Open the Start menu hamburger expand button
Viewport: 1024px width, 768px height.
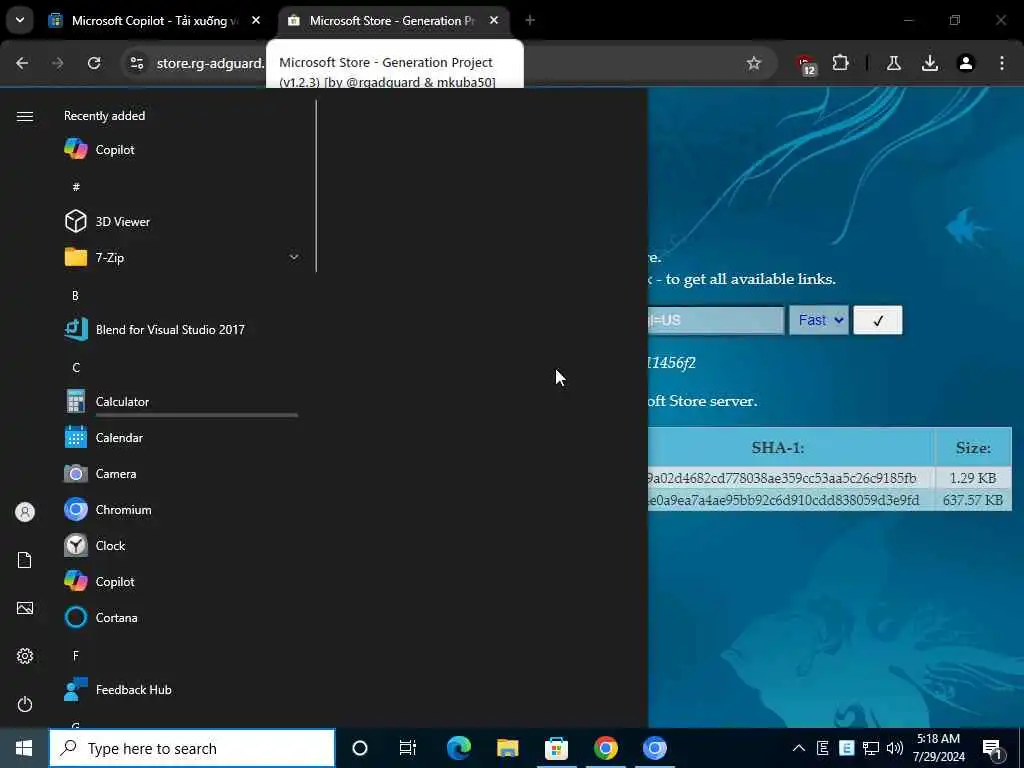25,116
